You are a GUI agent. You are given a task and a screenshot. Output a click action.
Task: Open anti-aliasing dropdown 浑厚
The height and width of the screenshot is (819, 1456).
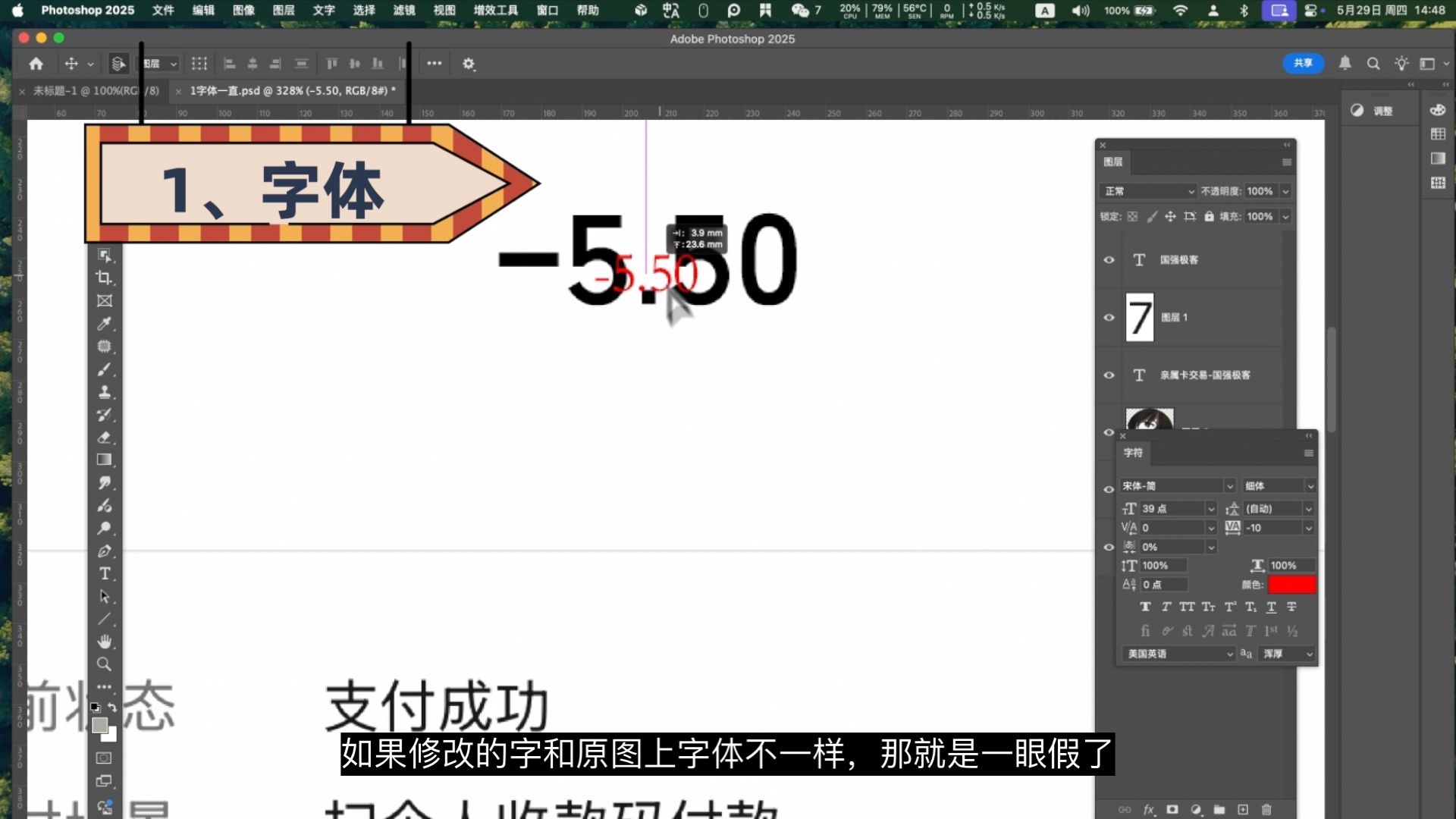point(1286,654)
